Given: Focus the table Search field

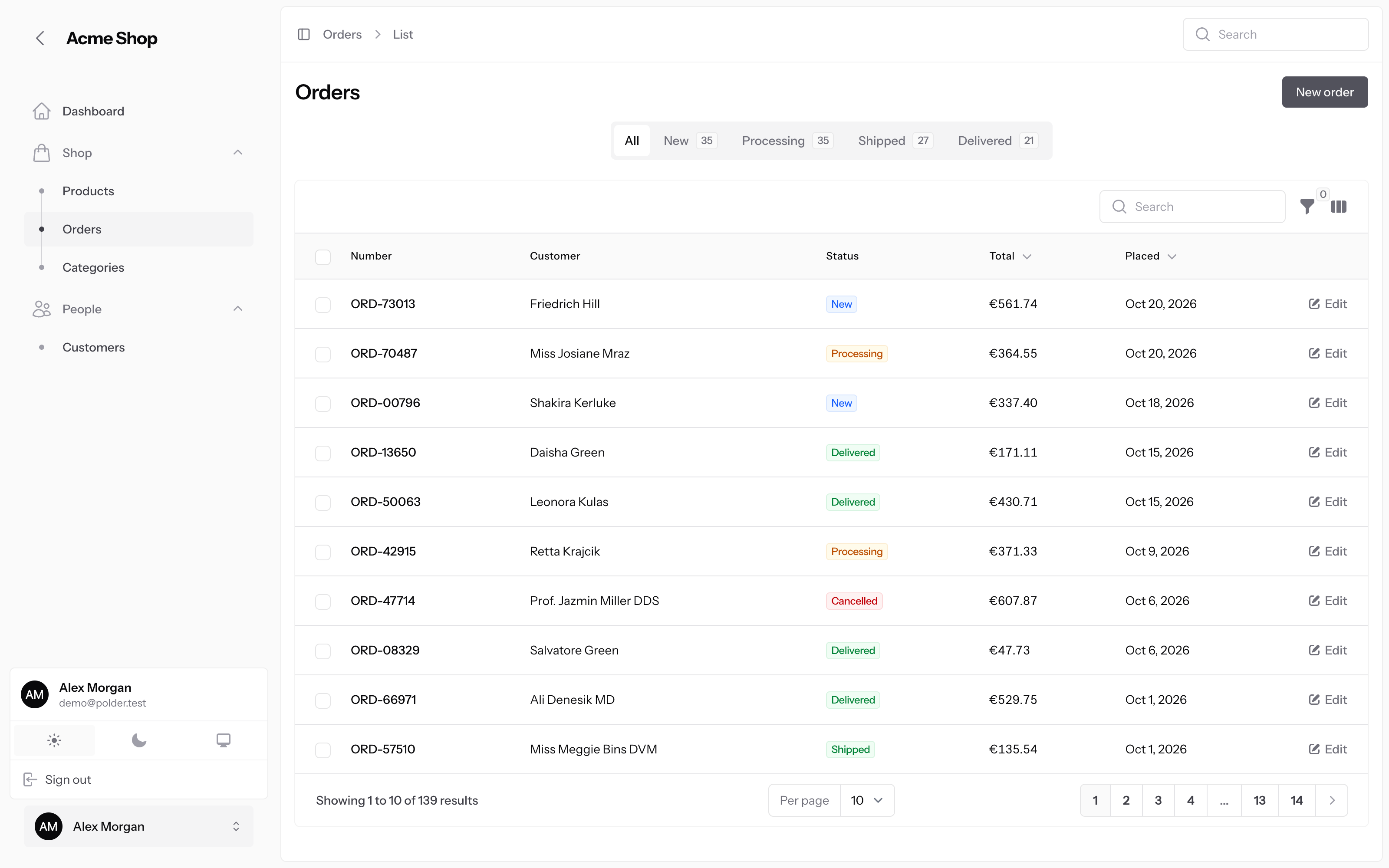Looking at the screenshot, I should click(x=1192, y=207).
